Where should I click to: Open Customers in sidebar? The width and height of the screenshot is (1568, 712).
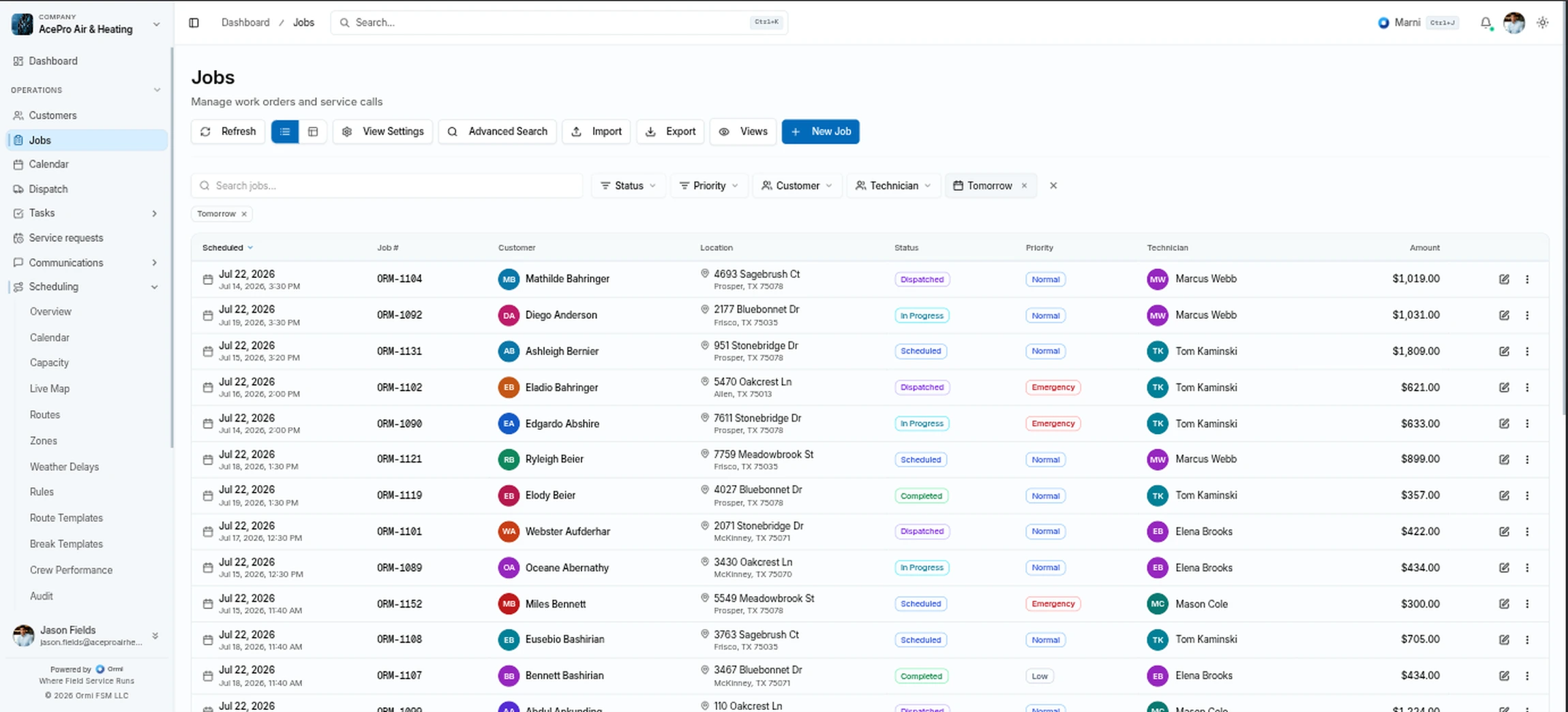click(87, 116)
